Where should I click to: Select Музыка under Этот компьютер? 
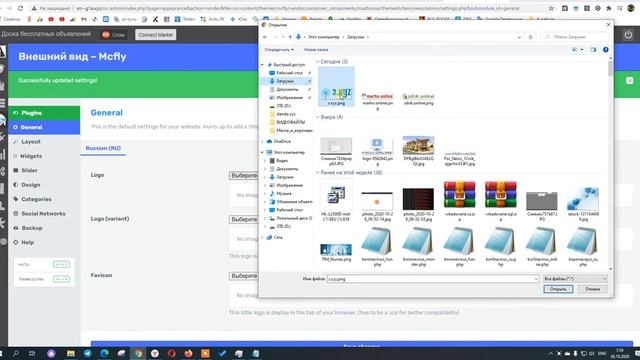pos(283,193)
